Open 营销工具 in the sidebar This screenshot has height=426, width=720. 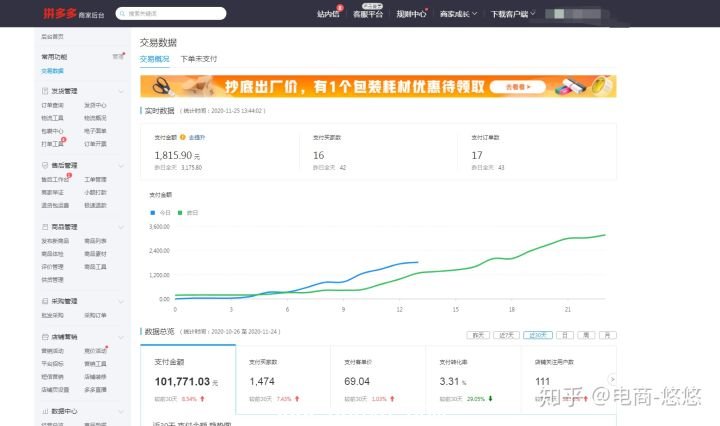point(95,364)
